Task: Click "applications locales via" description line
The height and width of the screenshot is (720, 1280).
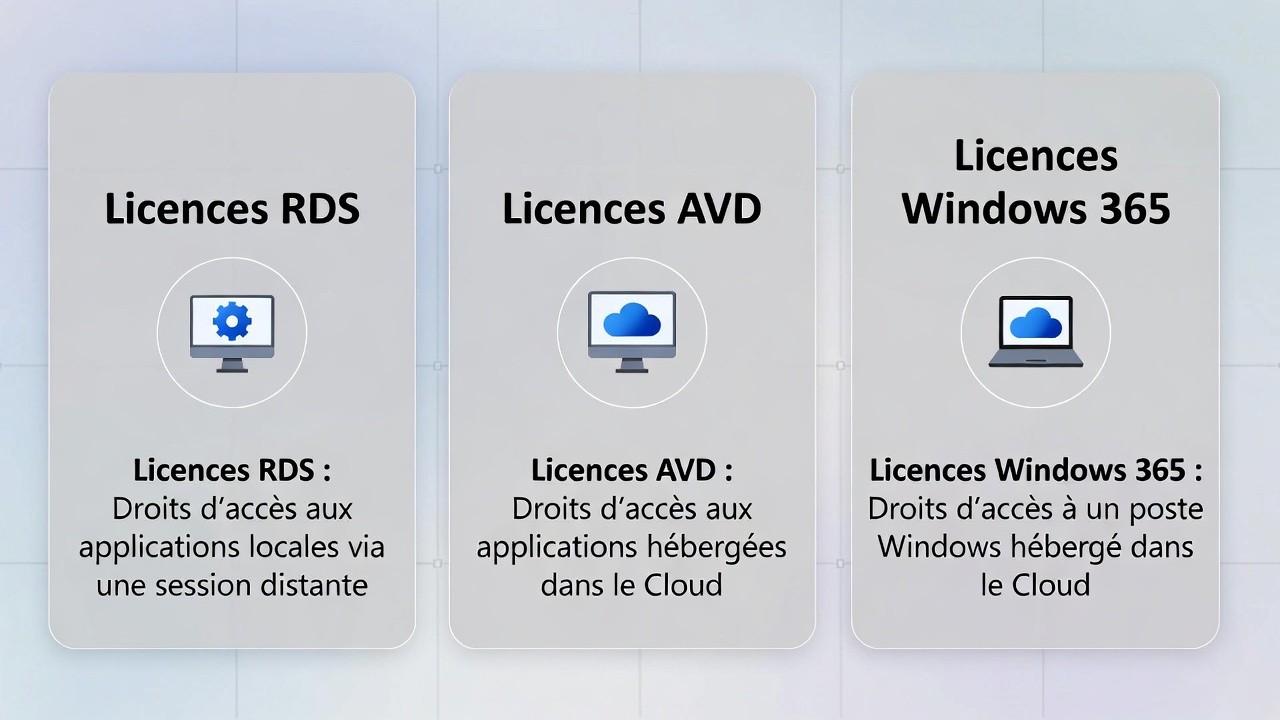Action: (232, 547)
